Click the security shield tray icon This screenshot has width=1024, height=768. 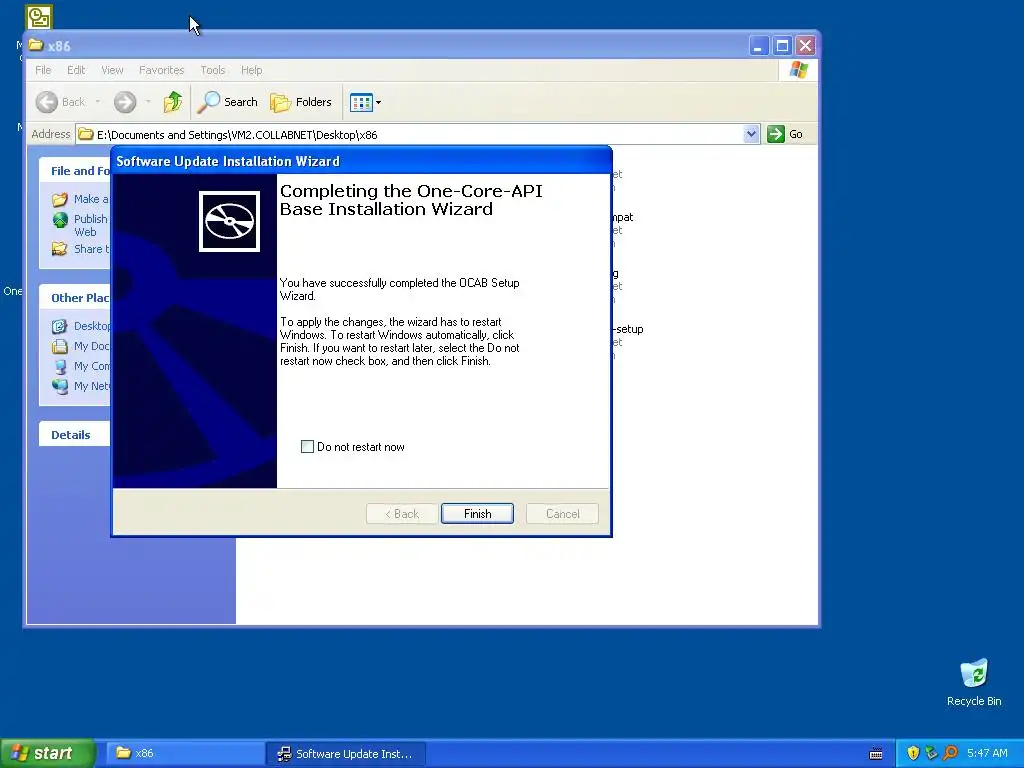[x=913, y=753]
